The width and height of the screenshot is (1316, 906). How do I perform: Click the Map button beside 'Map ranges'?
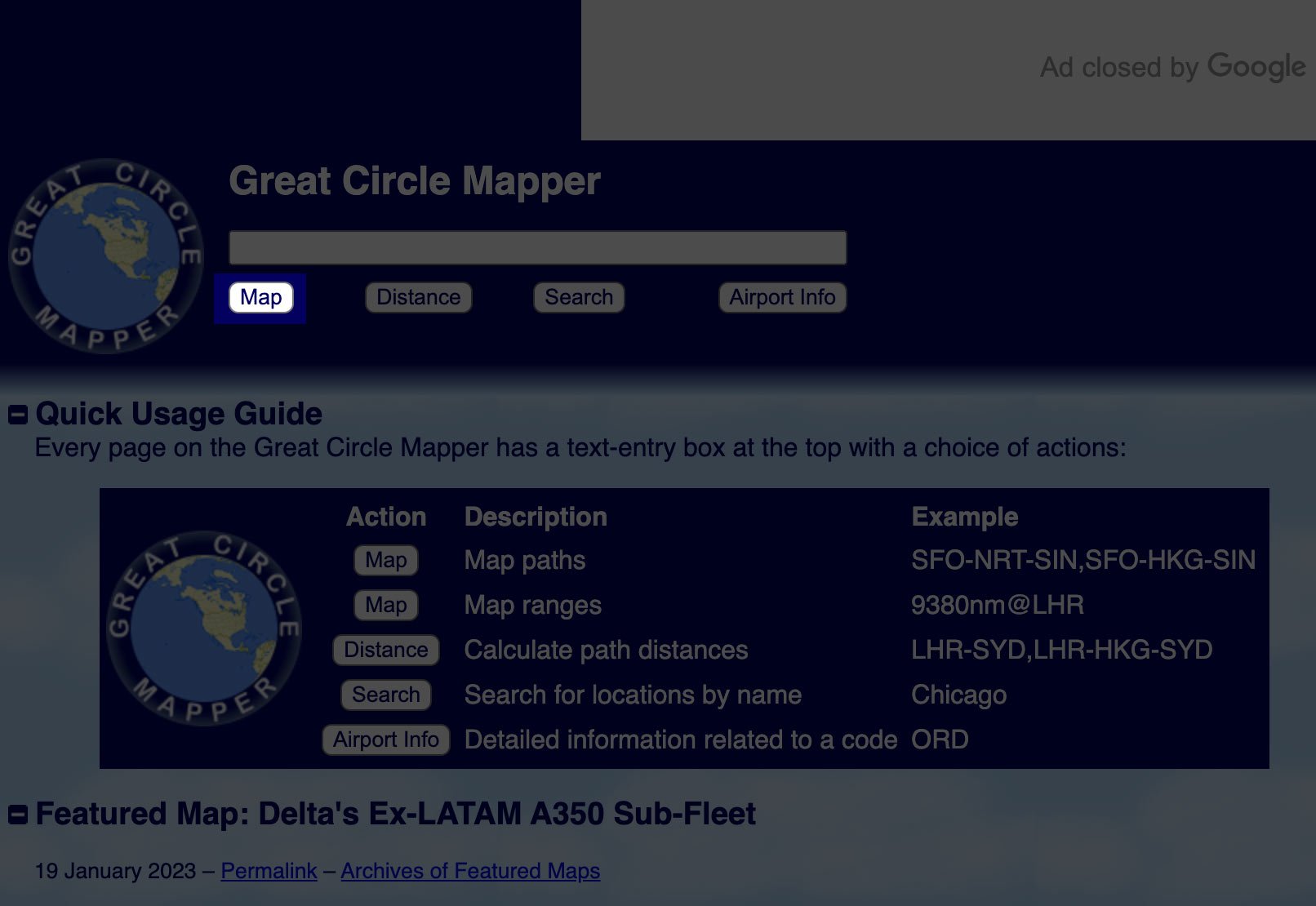tap(385, 605)
